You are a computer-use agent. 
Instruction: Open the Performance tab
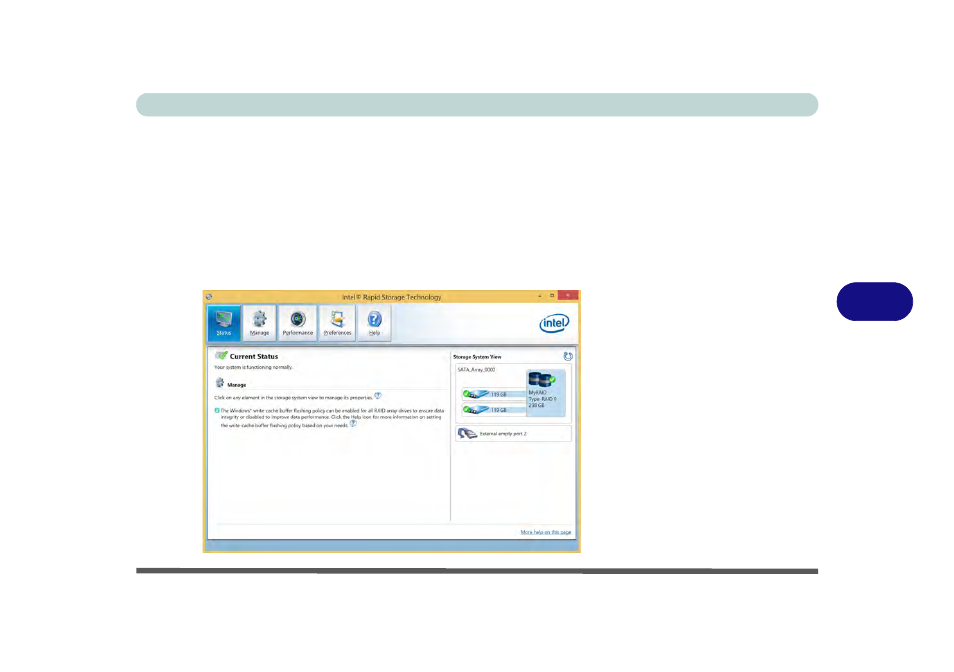298,322
